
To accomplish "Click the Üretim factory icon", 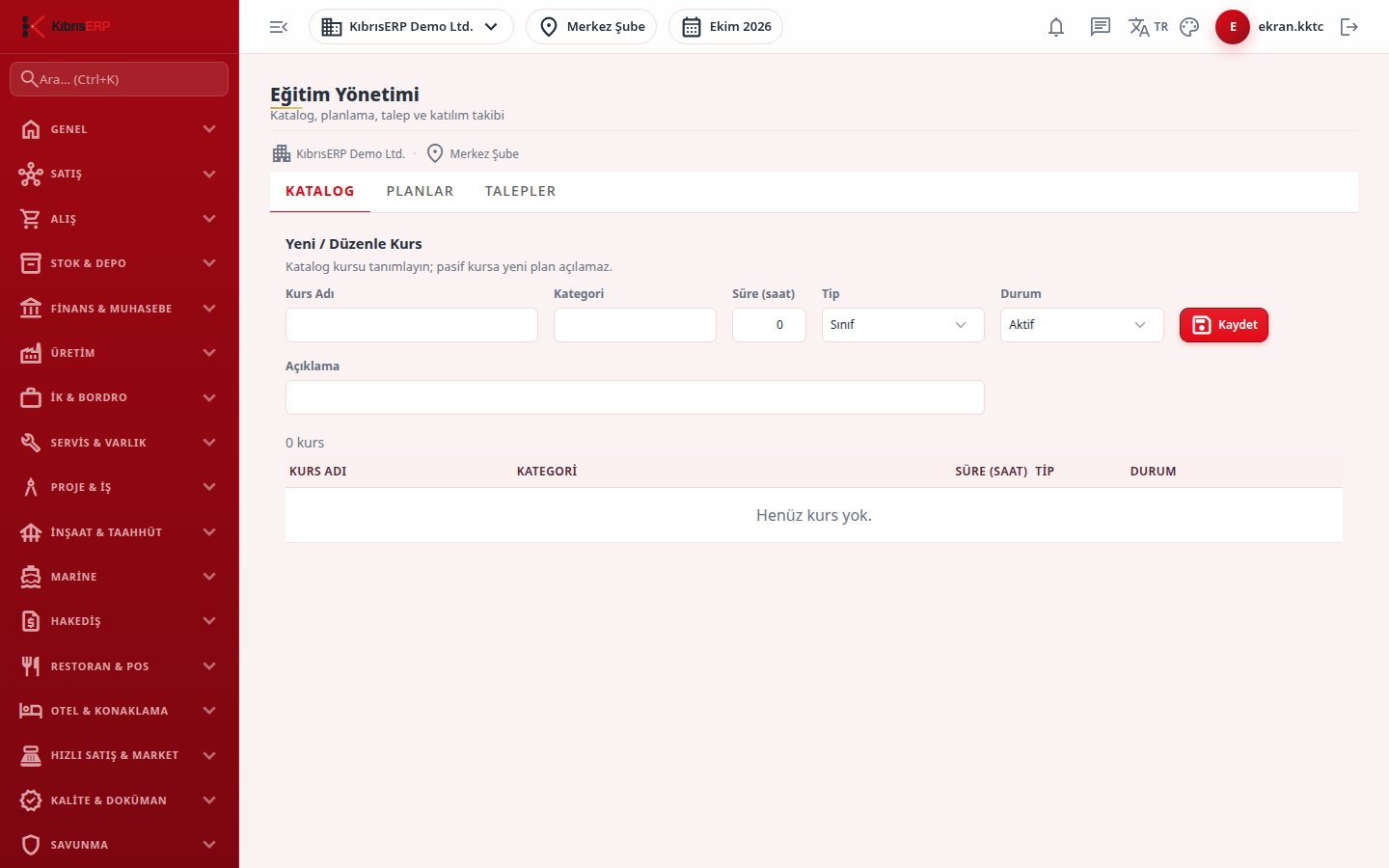I will [x=31, y=353].
